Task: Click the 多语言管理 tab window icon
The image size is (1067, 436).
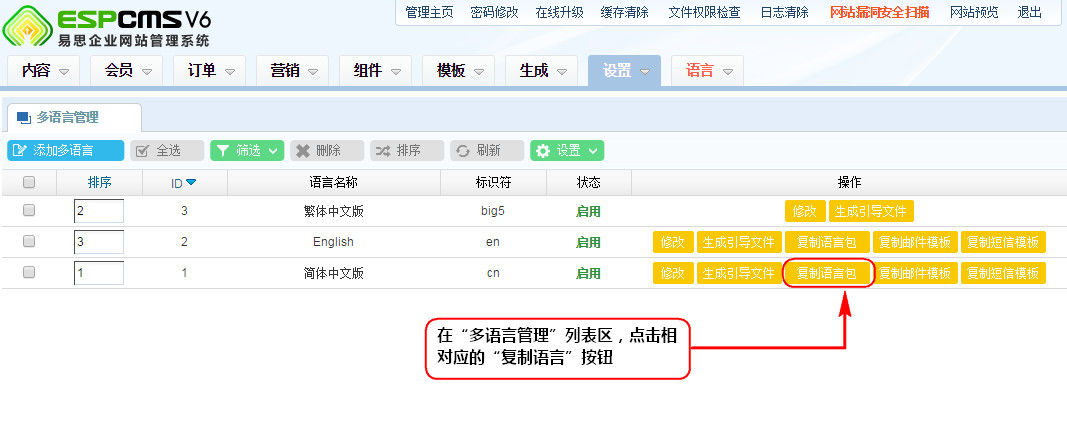Action: pos(24,118)
